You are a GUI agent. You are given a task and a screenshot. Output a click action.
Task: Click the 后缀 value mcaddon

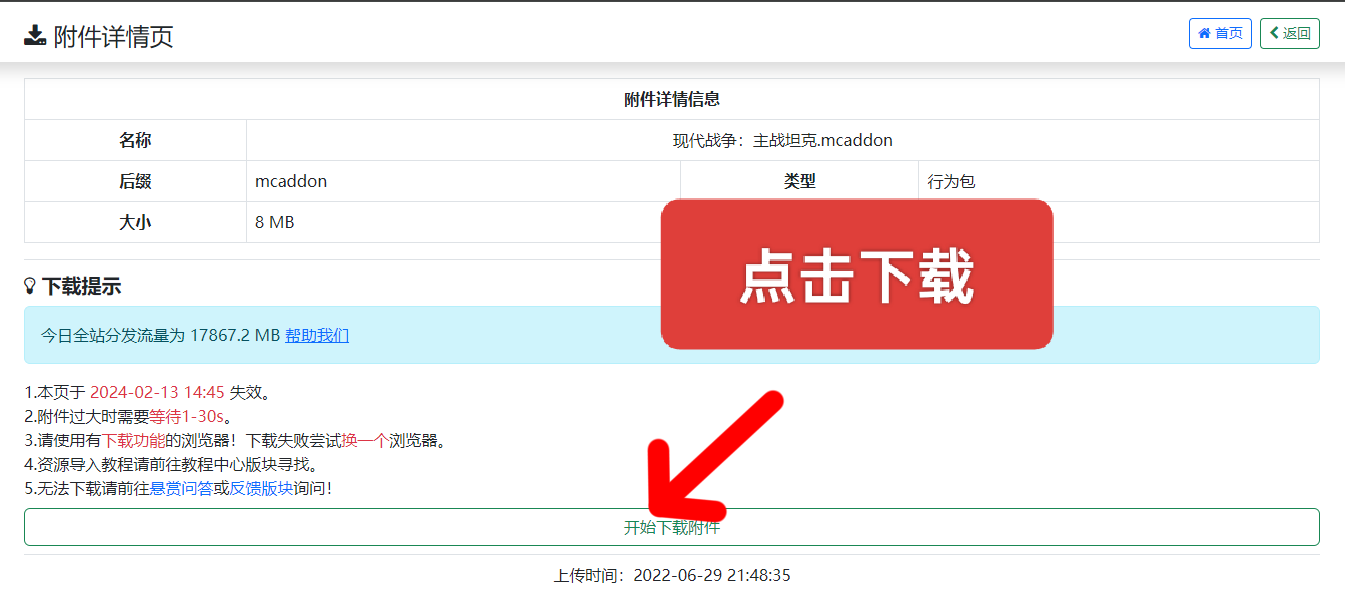(291, 181)
